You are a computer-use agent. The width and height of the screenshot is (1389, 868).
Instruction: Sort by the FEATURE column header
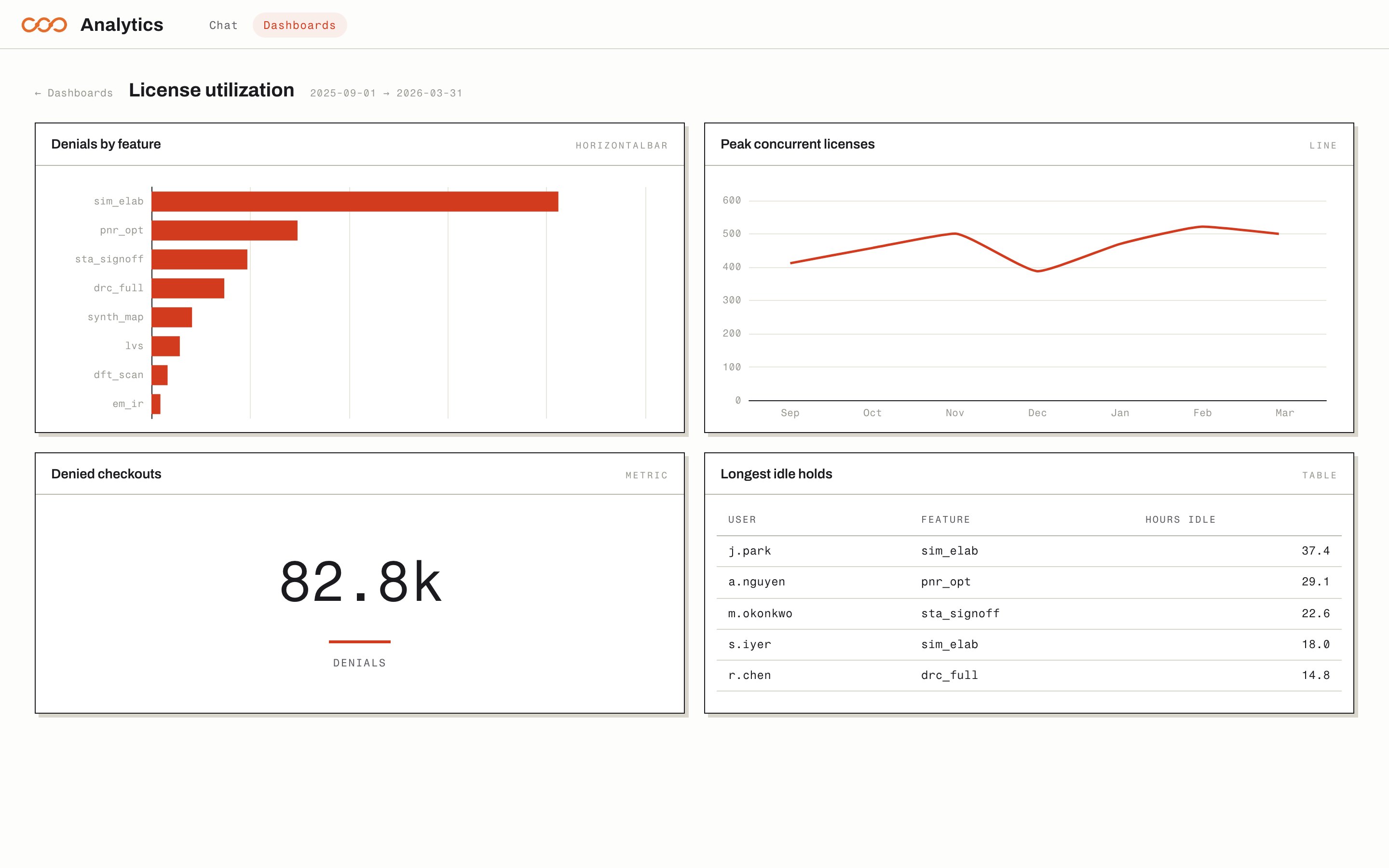[945, 520]
